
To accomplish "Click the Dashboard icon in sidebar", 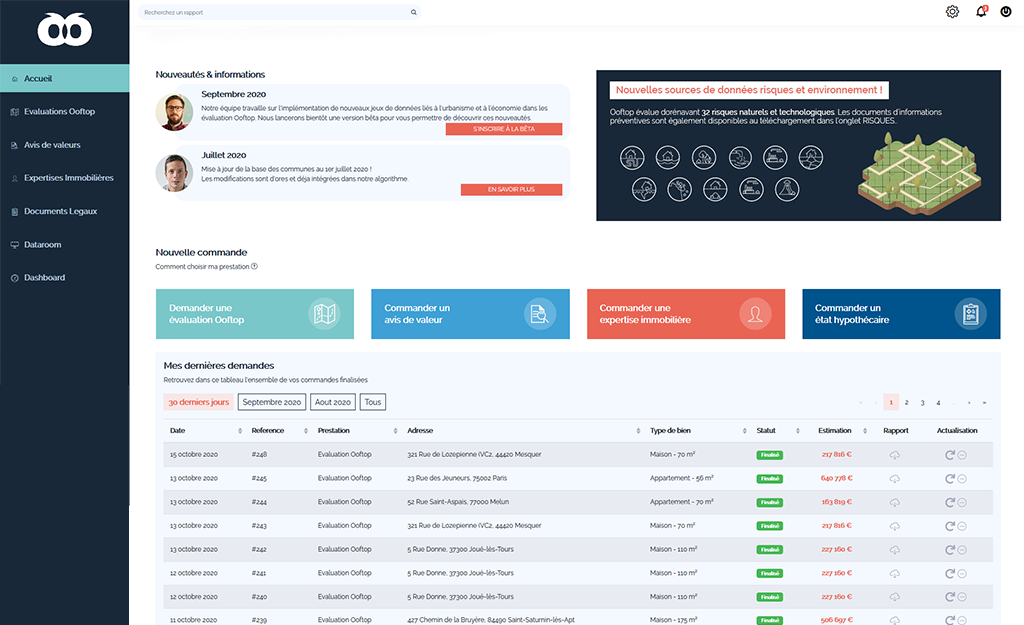I will 14,278.
